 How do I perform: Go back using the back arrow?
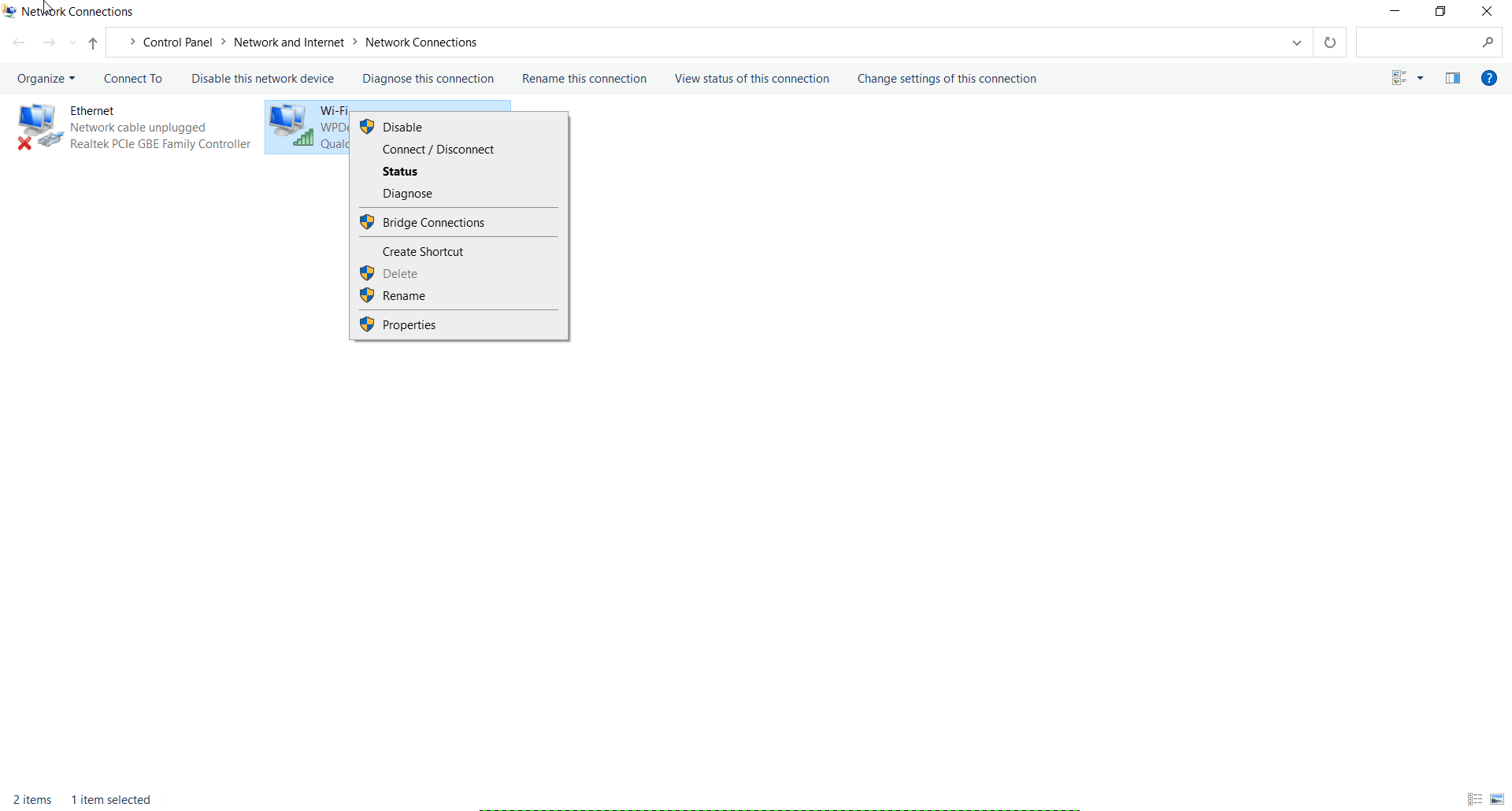click(x=19, y=43)
